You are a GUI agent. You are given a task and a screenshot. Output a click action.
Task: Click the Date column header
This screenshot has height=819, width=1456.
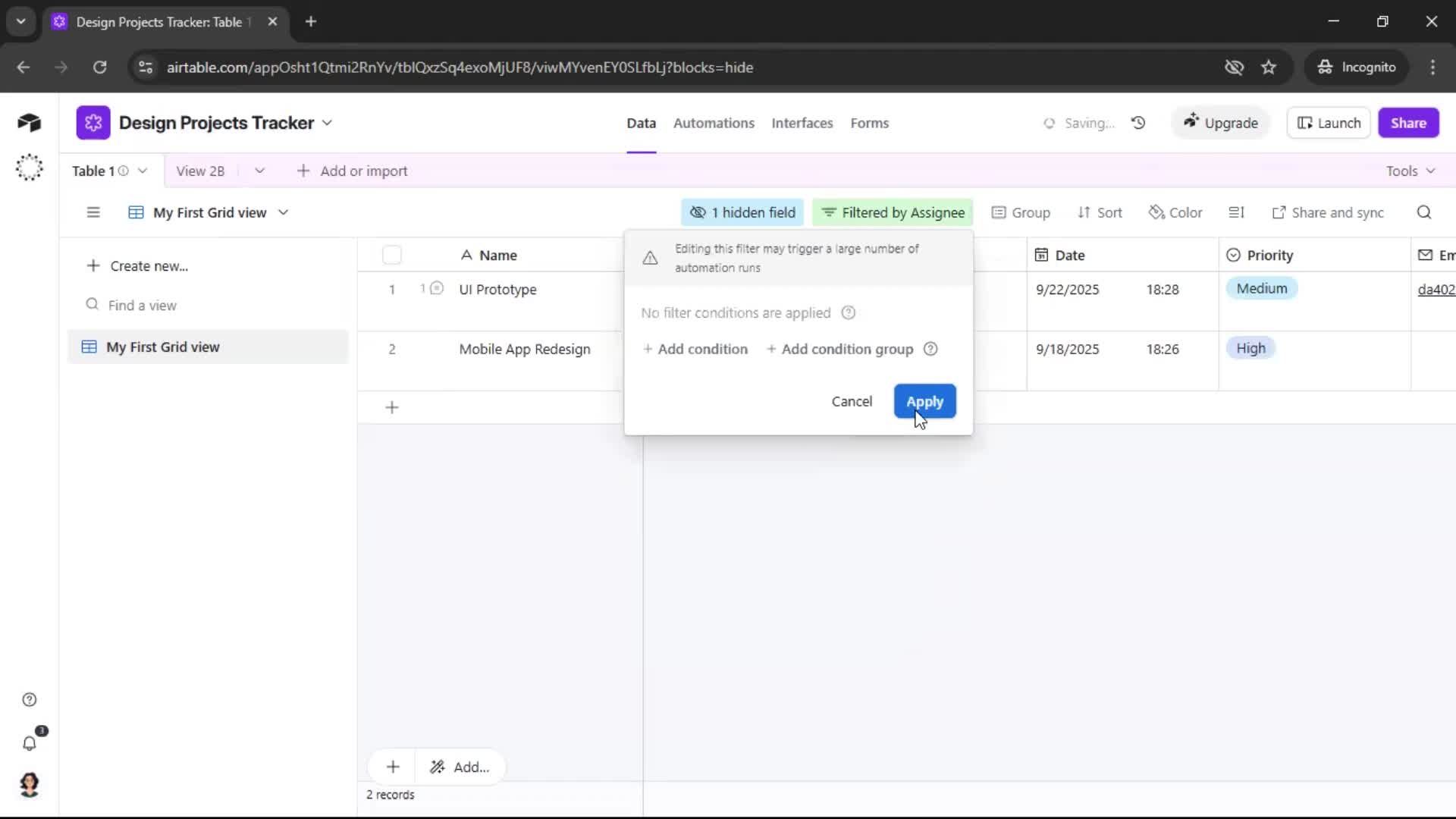coord(1122,256)
